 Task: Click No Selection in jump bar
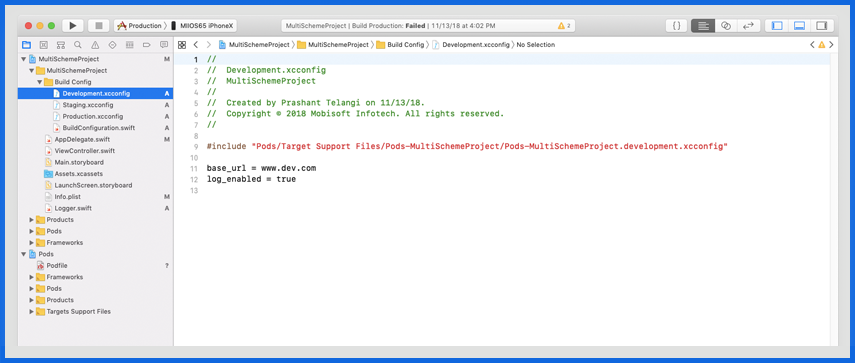535,45
